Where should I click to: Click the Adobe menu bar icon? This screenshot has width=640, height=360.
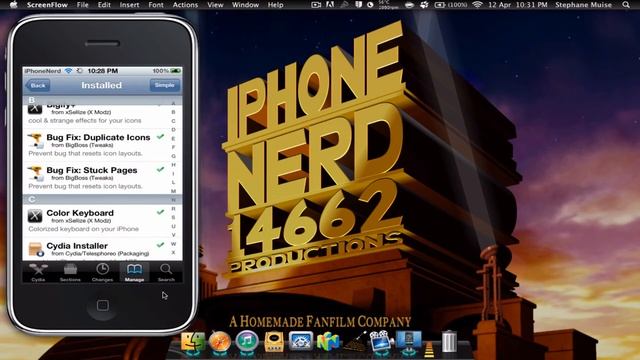(330, 5)
